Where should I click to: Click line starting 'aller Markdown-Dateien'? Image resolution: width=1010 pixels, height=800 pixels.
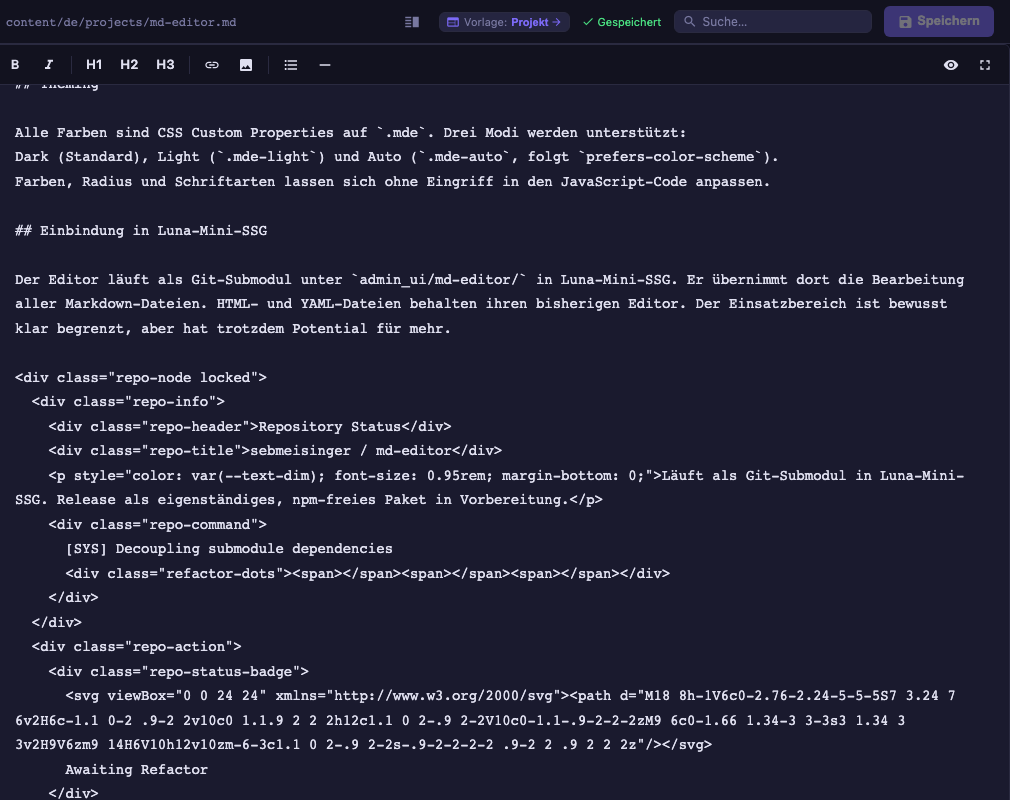(x=481, y=304)
